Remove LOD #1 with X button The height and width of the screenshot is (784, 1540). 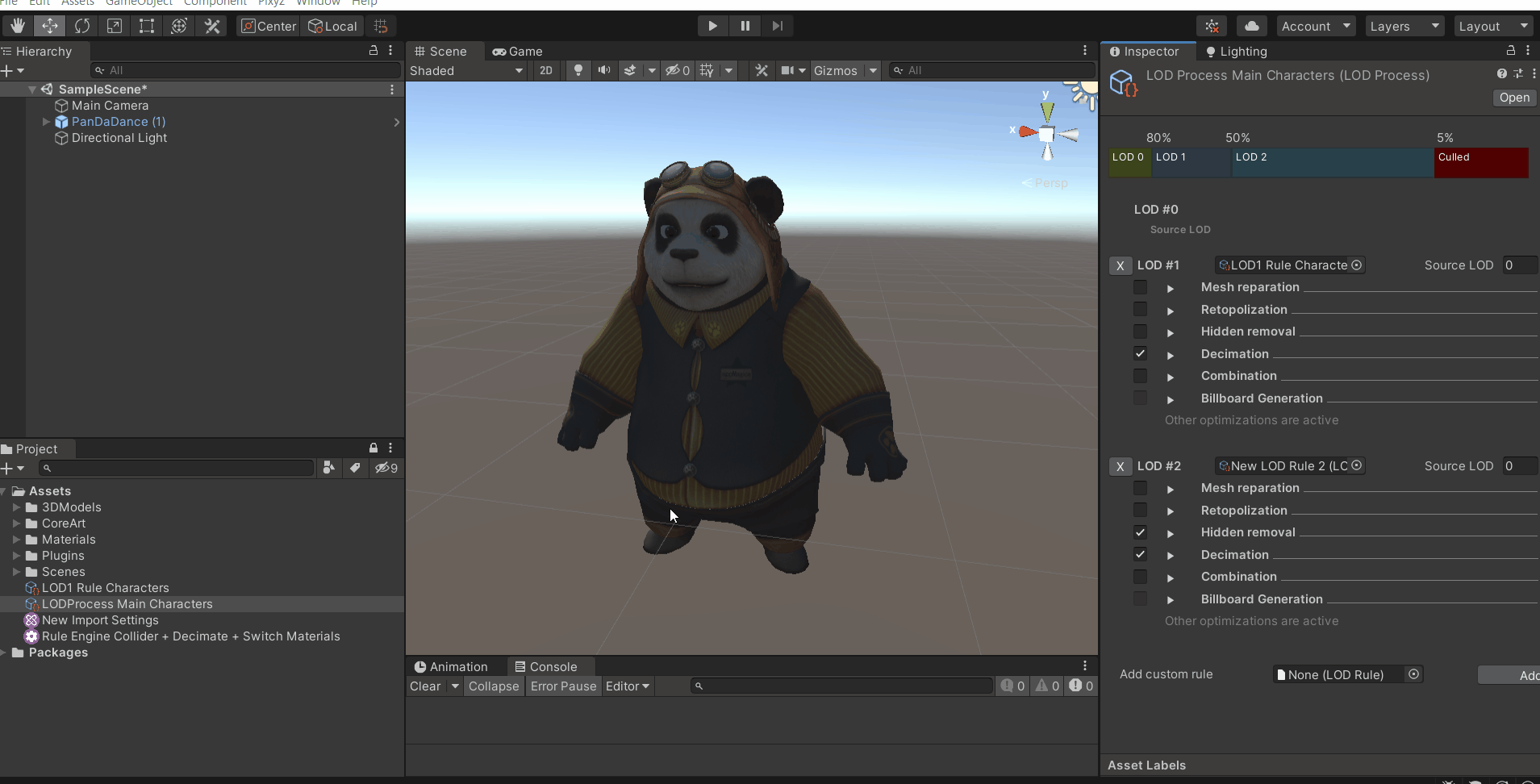coord(1120,265)
